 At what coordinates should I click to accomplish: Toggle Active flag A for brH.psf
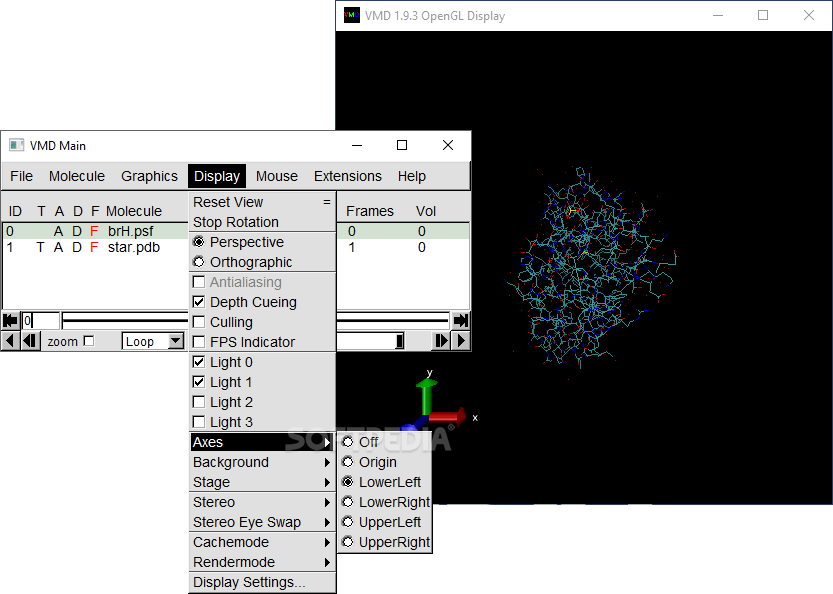pyautogui.click(x=58, y=231)
